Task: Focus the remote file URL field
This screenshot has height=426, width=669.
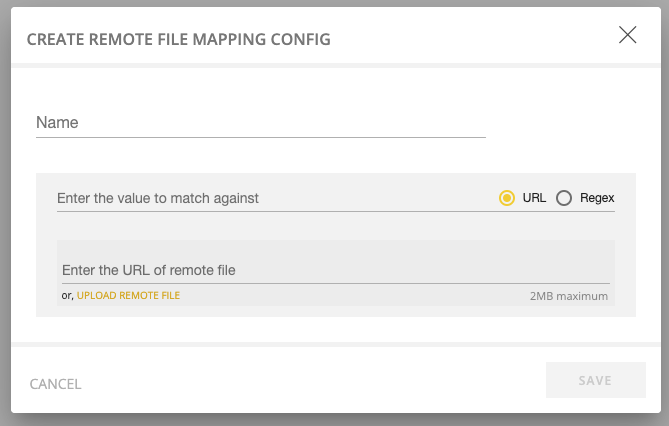Action: pos(336,270)
